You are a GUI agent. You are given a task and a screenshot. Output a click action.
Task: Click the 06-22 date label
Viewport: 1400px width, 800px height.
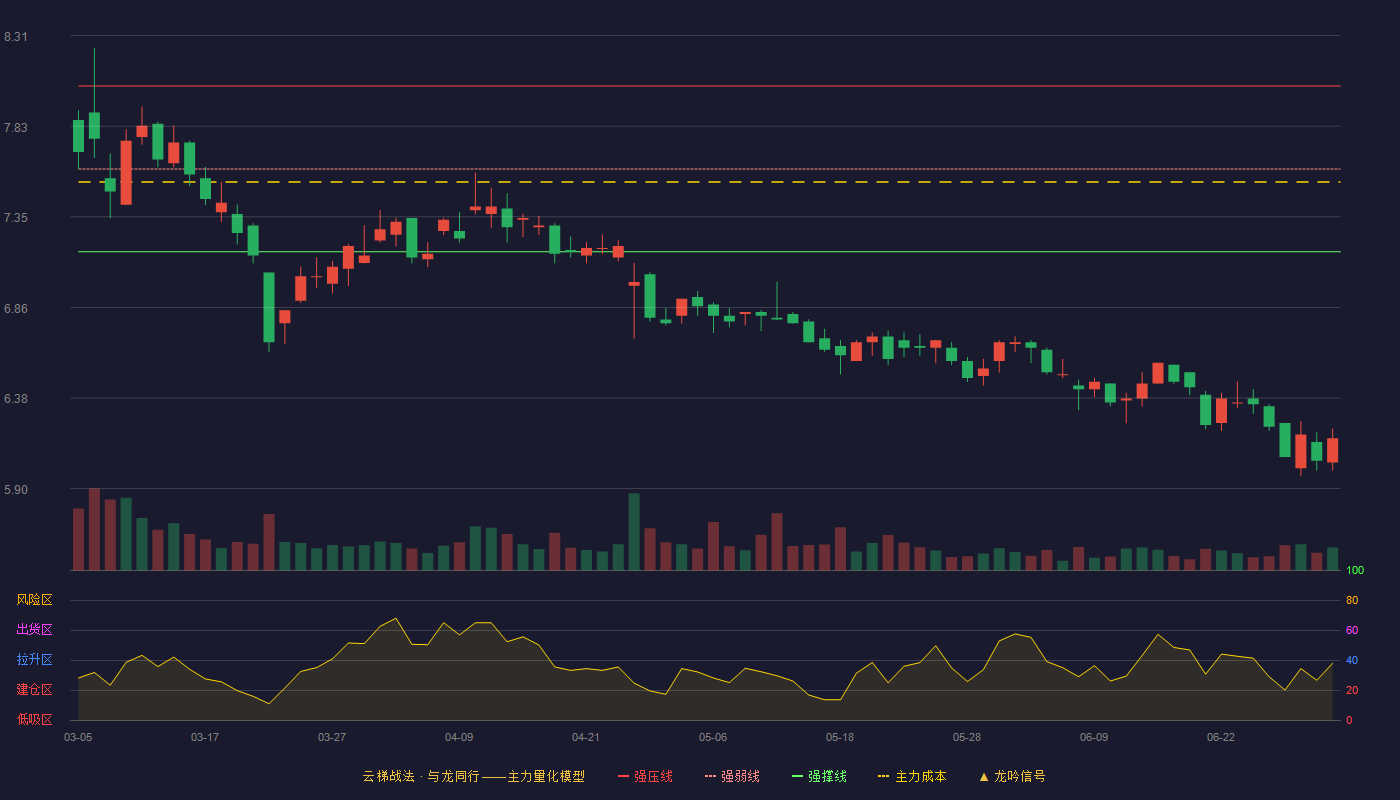click(x=1221, y=737)
